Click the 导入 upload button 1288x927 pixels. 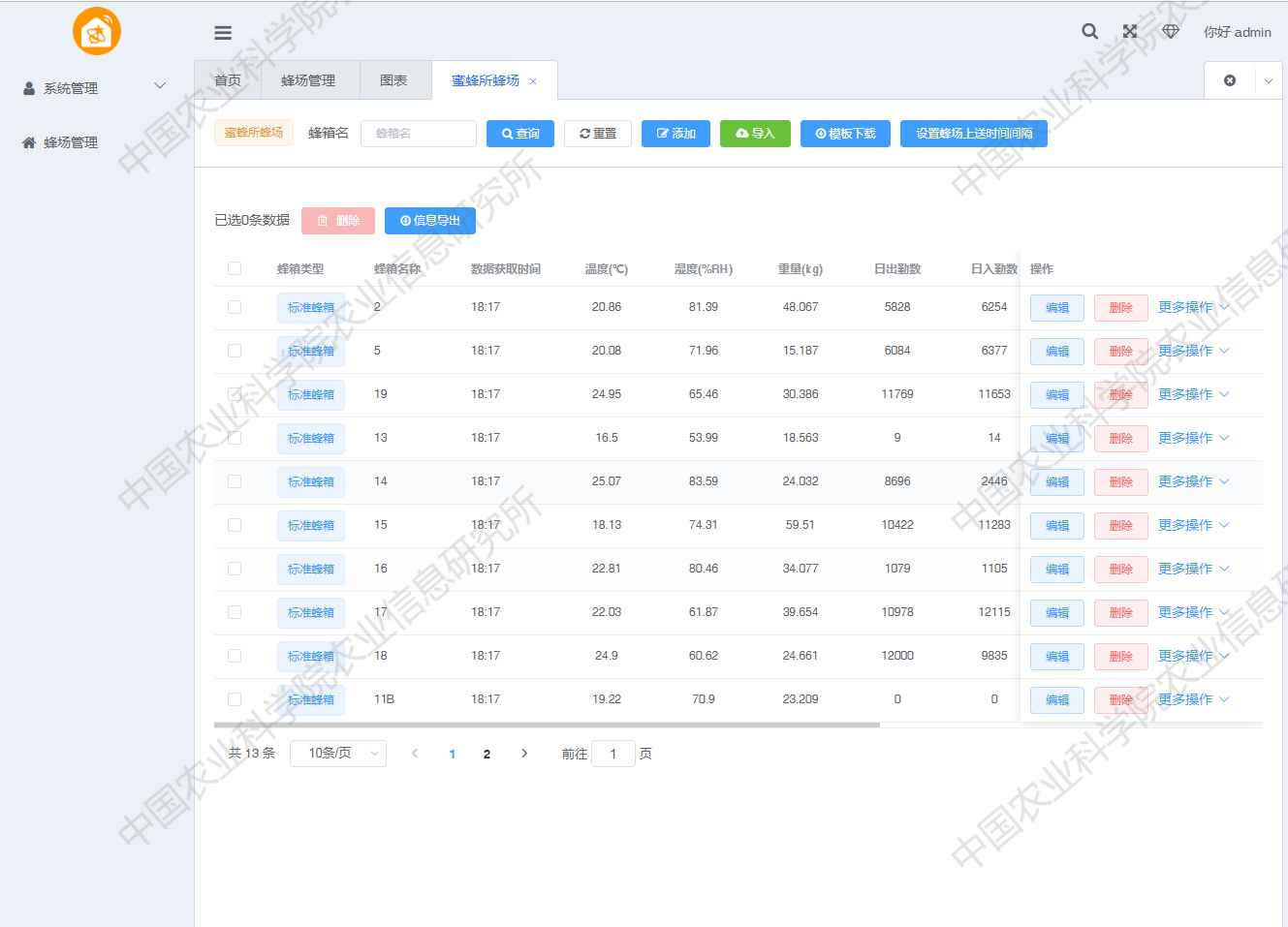tap(755, 134)
